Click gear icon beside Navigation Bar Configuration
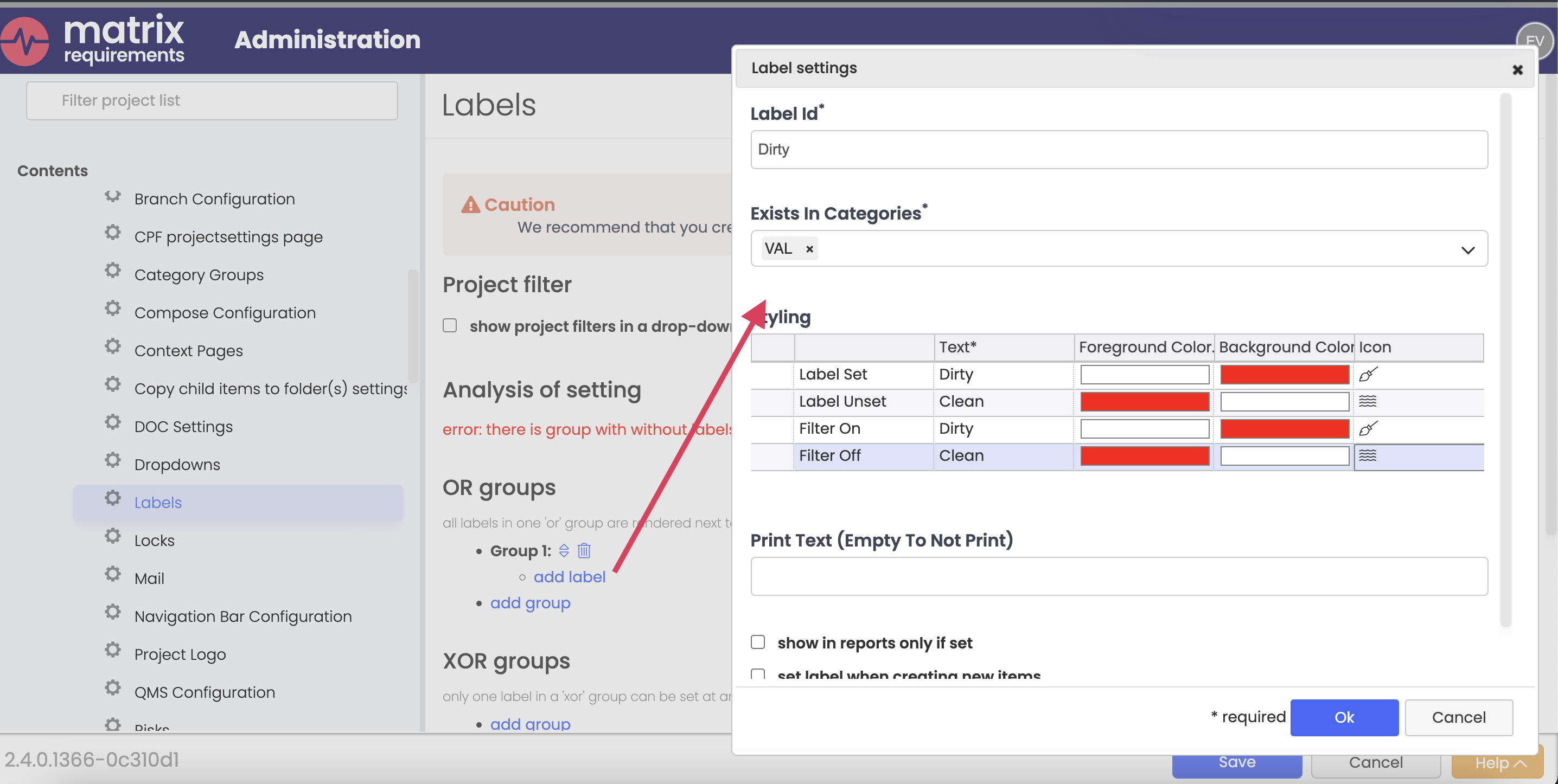 [x=112, y=612]
